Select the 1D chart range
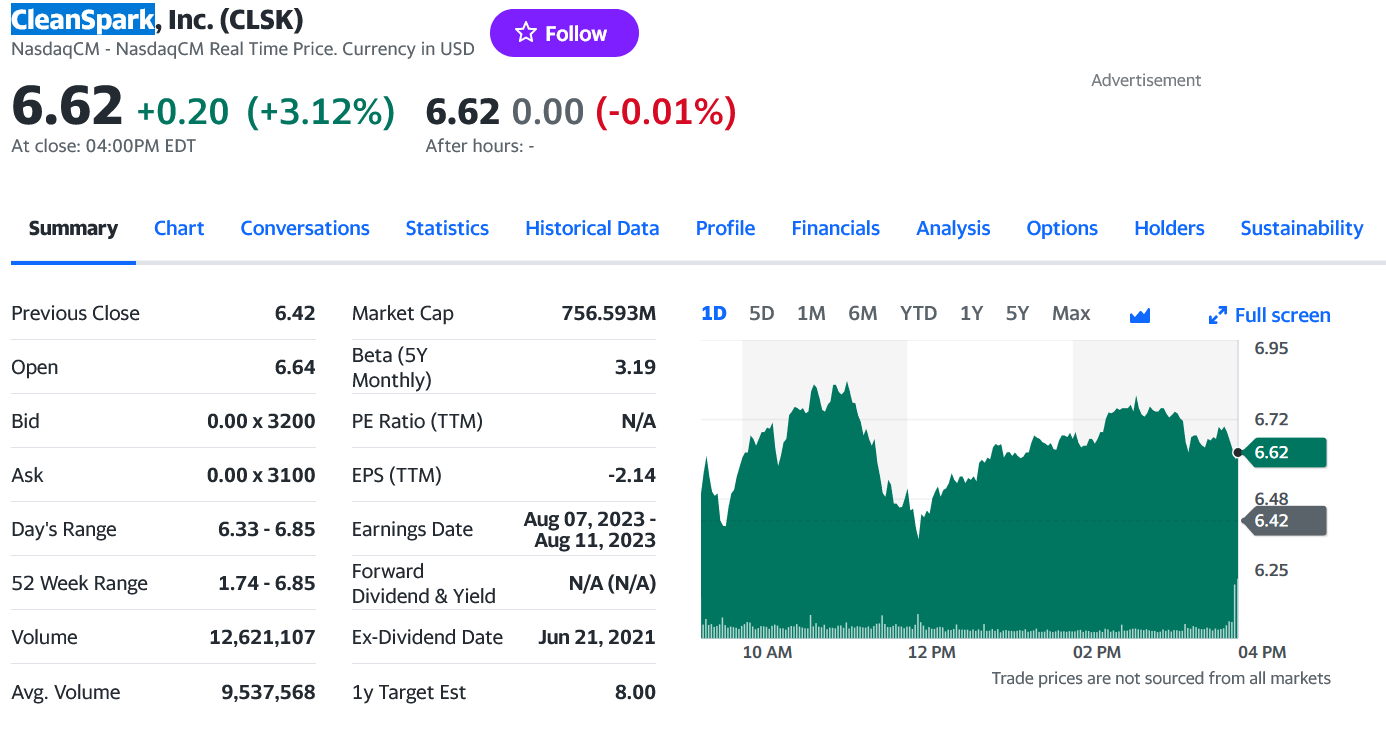Image resolution: width=1386 pixels, height=741 pixels. (713, 313)
